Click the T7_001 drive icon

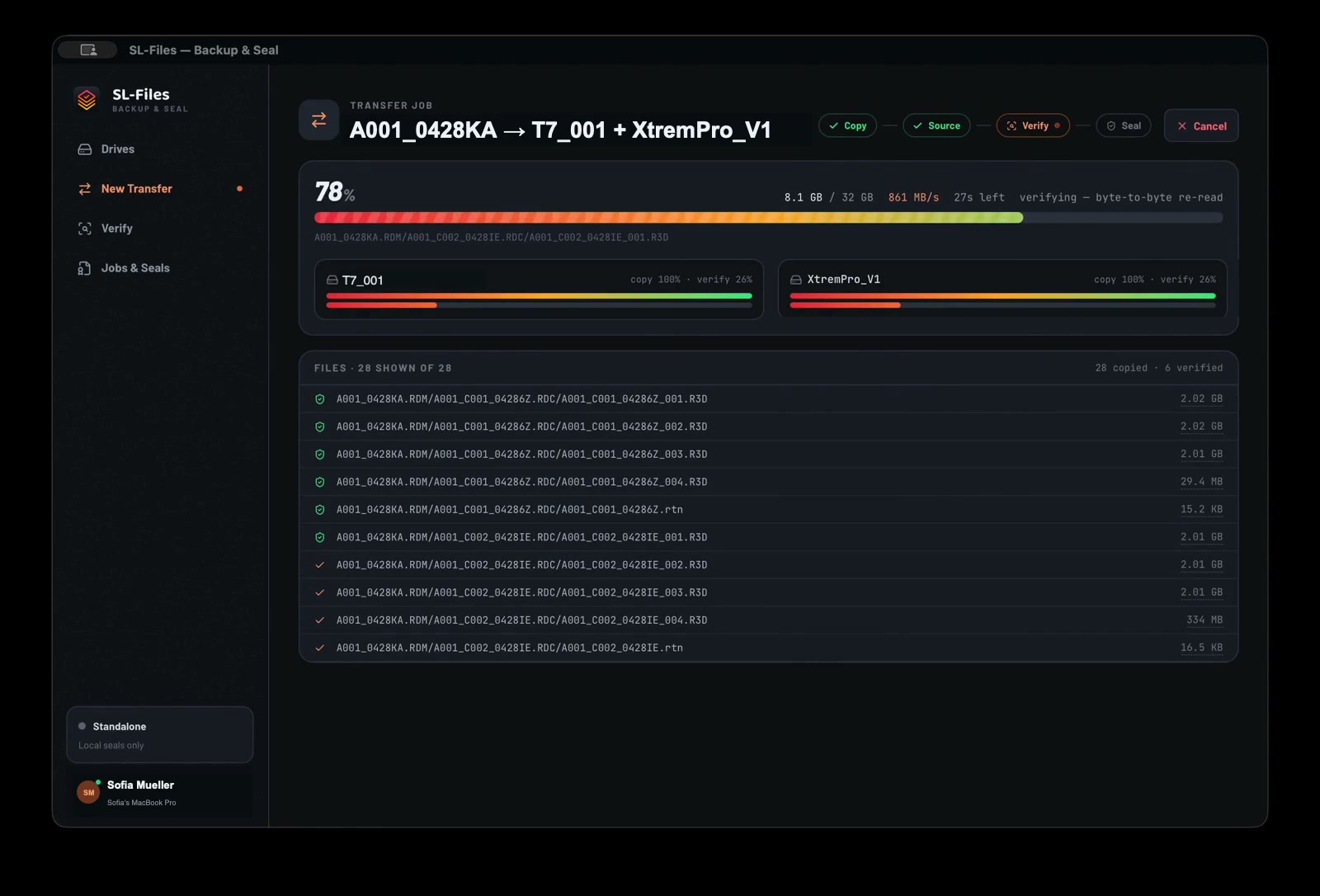[332, 280]
